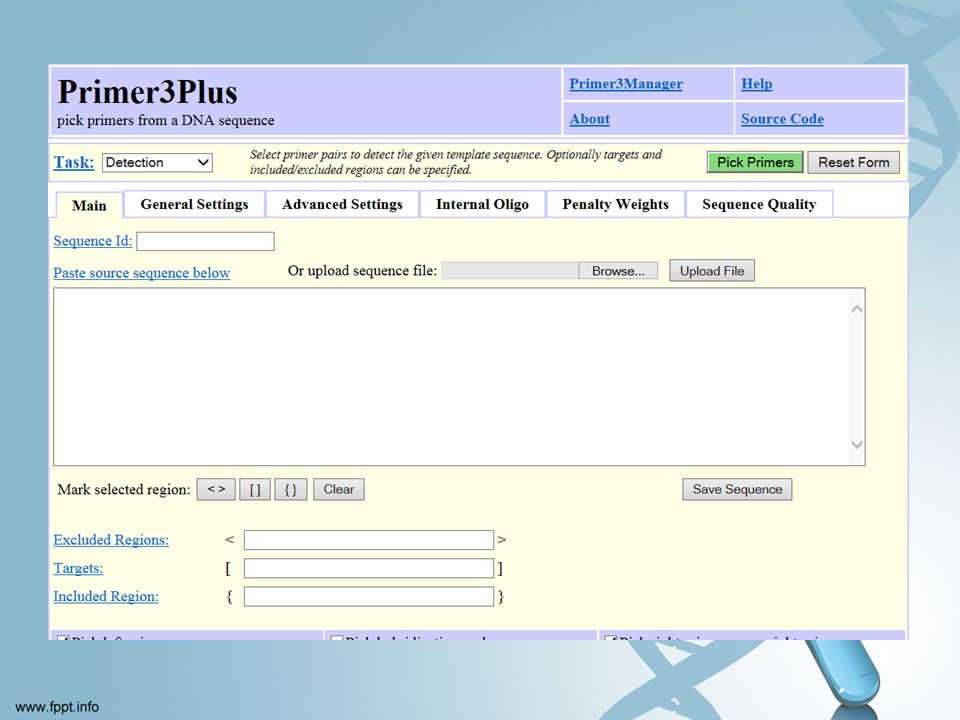Click inside the source sequence text area
This screenshot has width=960, height=720.
pos(452,377)
